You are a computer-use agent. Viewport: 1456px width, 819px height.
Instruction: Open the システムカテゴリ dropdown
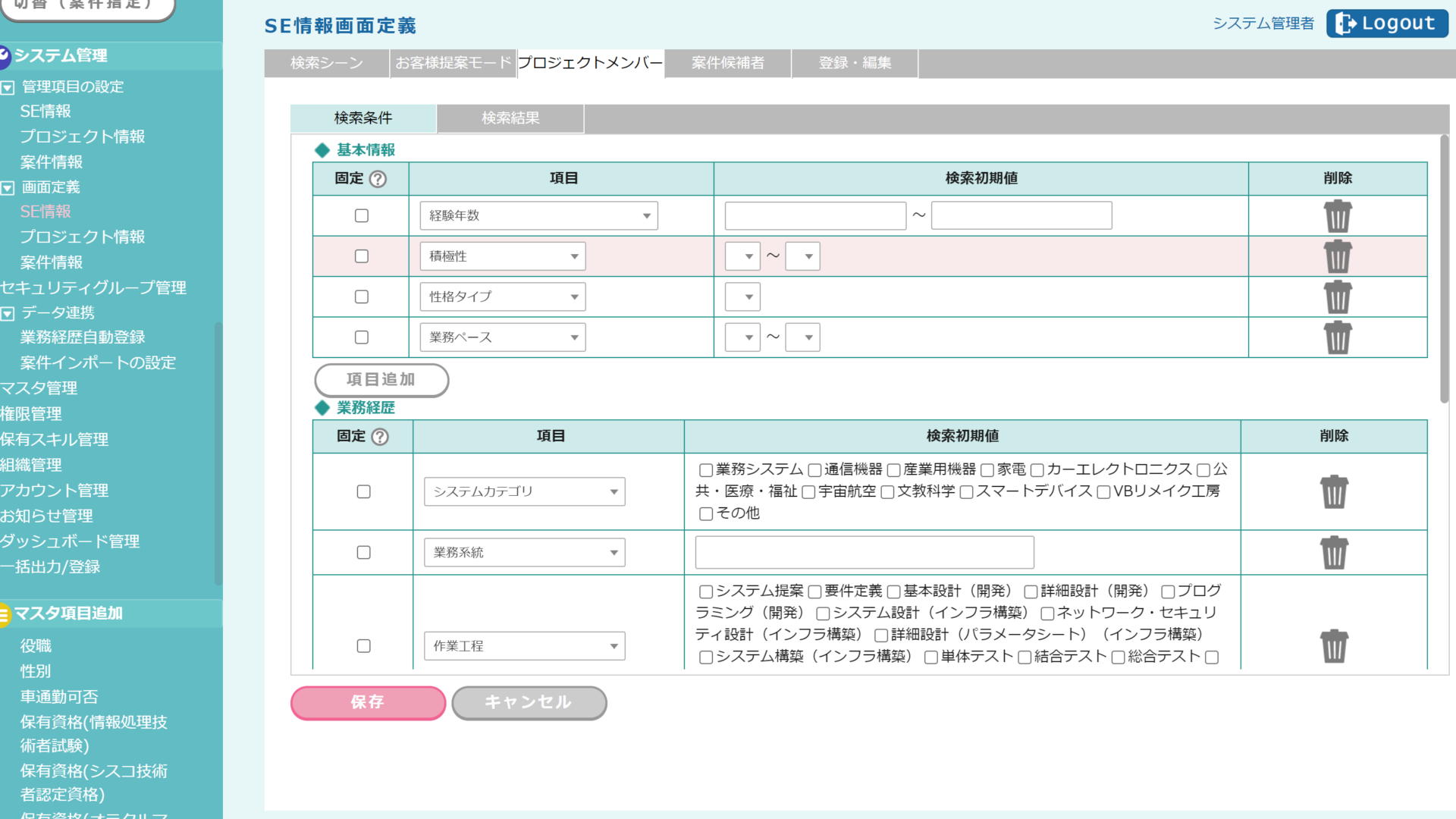click(524, 492)
